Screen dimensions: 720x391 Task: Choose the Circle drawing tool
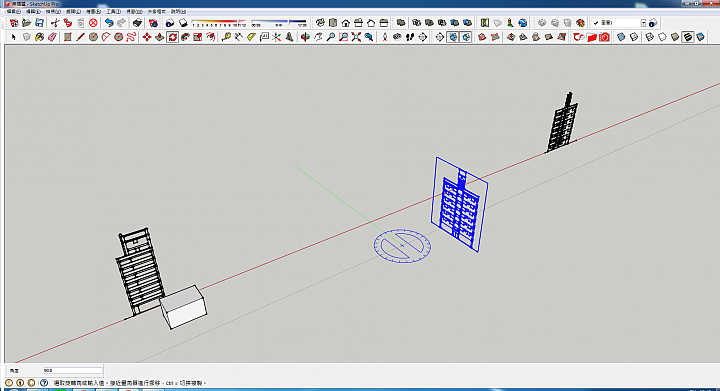click(x=93, y=37)
